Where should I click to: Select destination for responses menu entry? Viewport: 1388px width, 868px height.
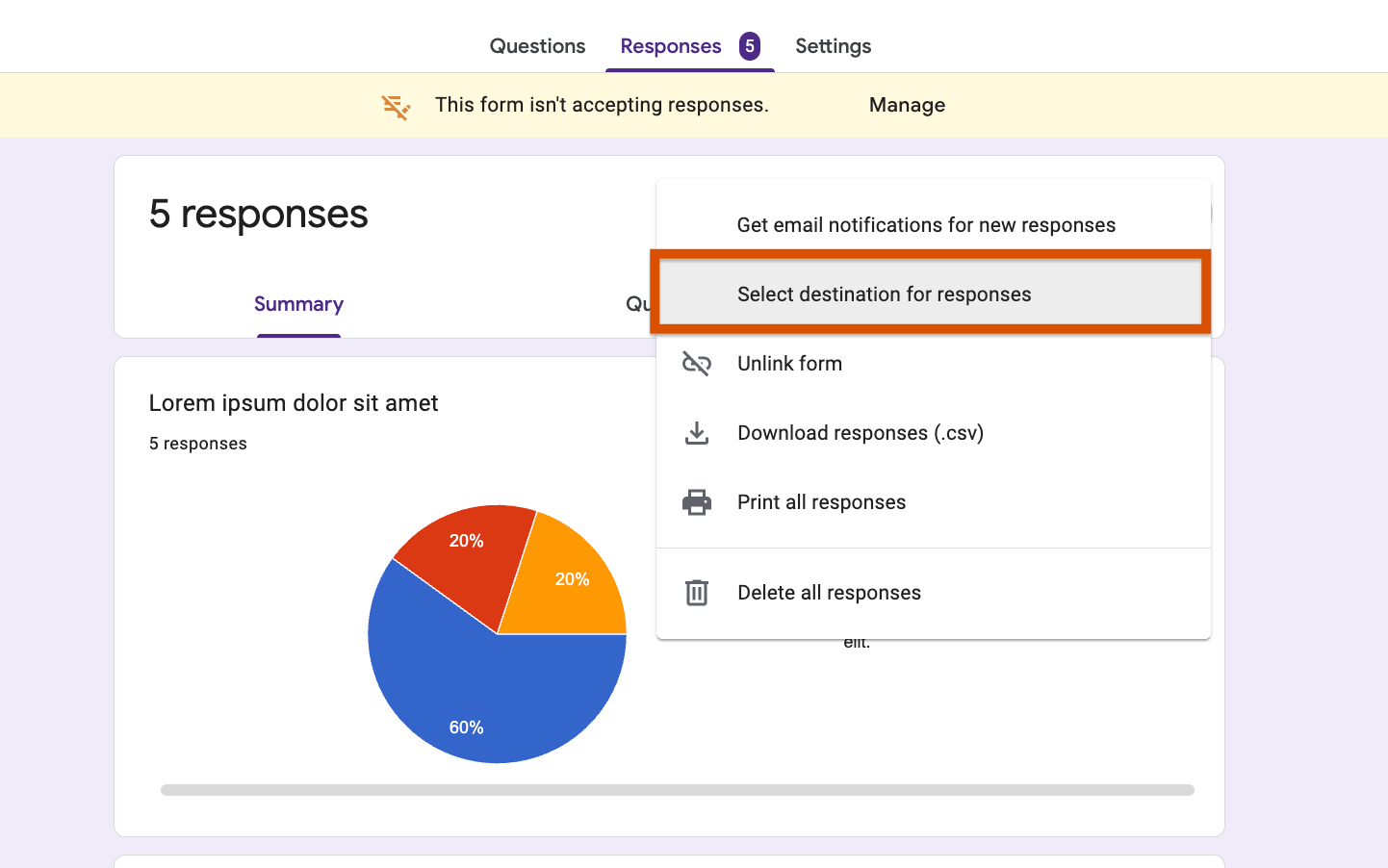click(885, 294)
